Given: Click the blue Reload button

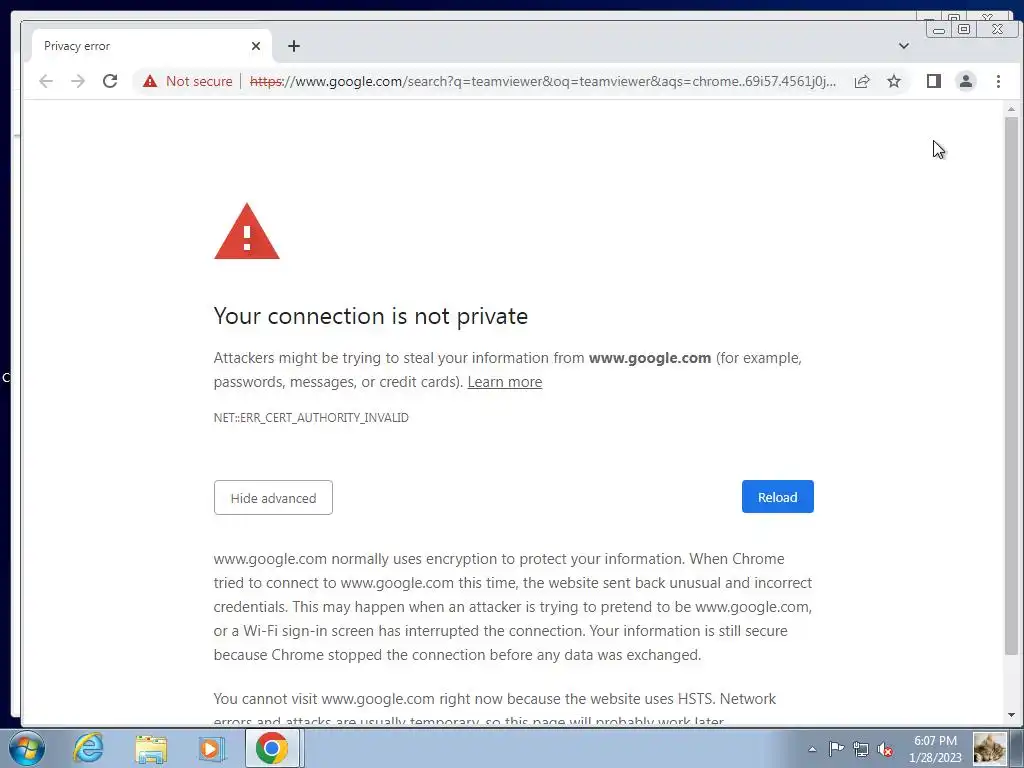Looking at the screenshot, I should coord(778,497).
